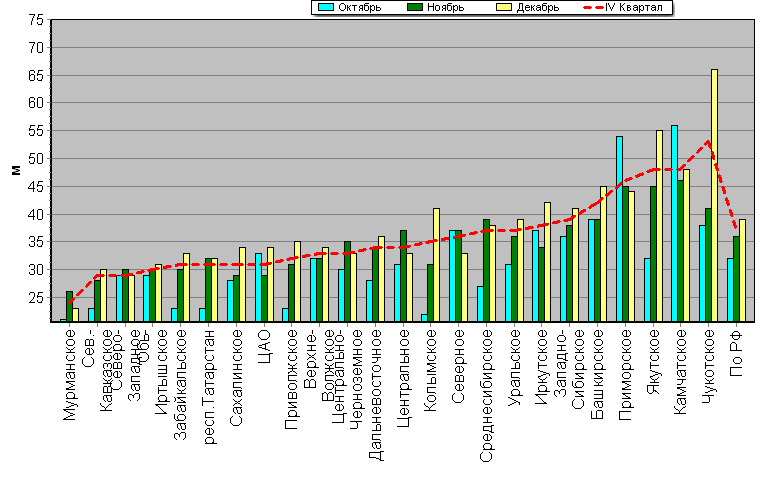Click the cyan Октябрь legend swatch

pos(325,7)
